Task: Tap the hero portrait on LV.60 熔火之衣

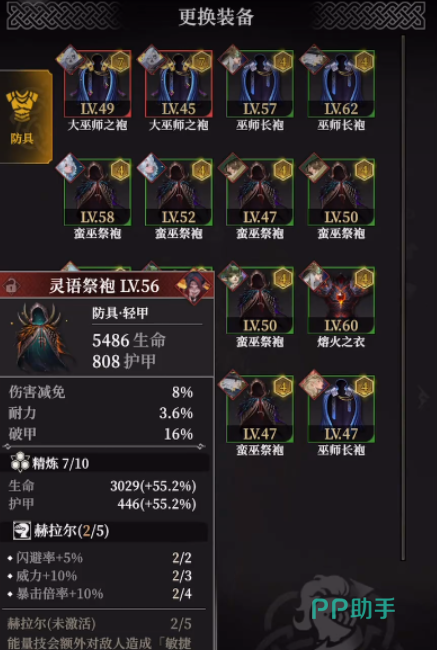Action: tap(314, 276)
